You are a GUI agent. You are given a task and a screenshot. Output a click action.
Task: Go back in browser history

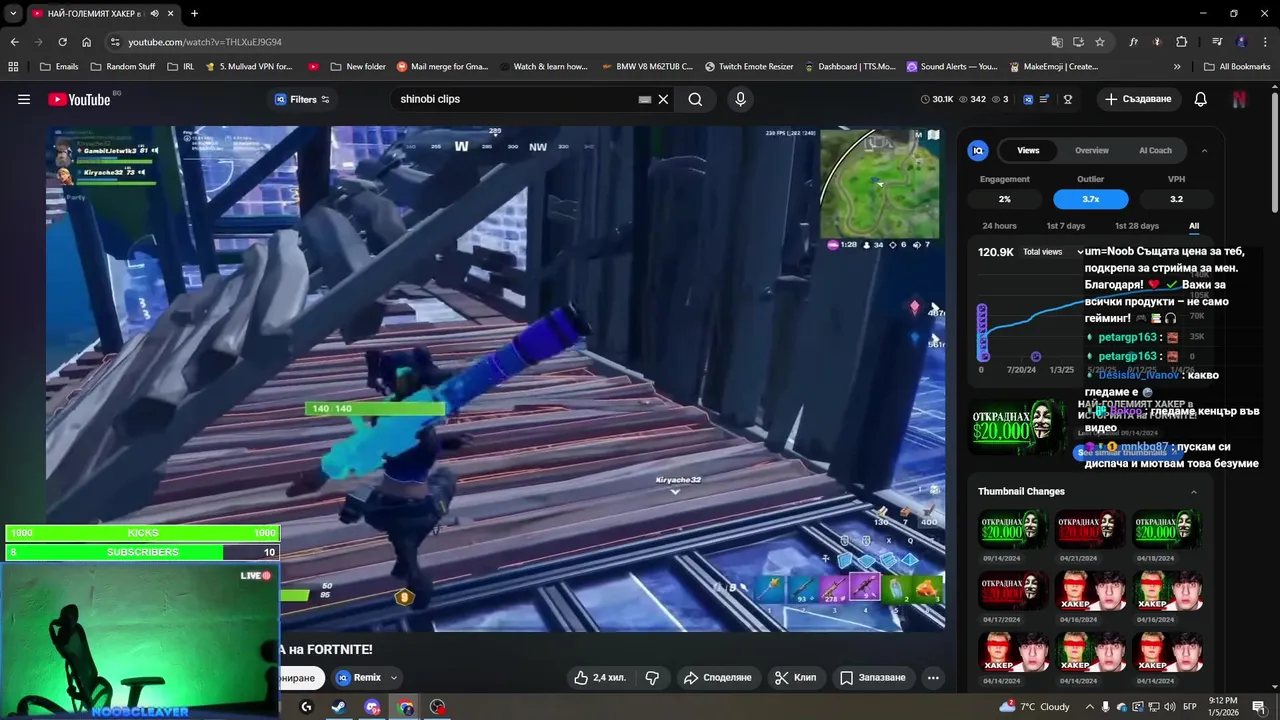[14, 42]
